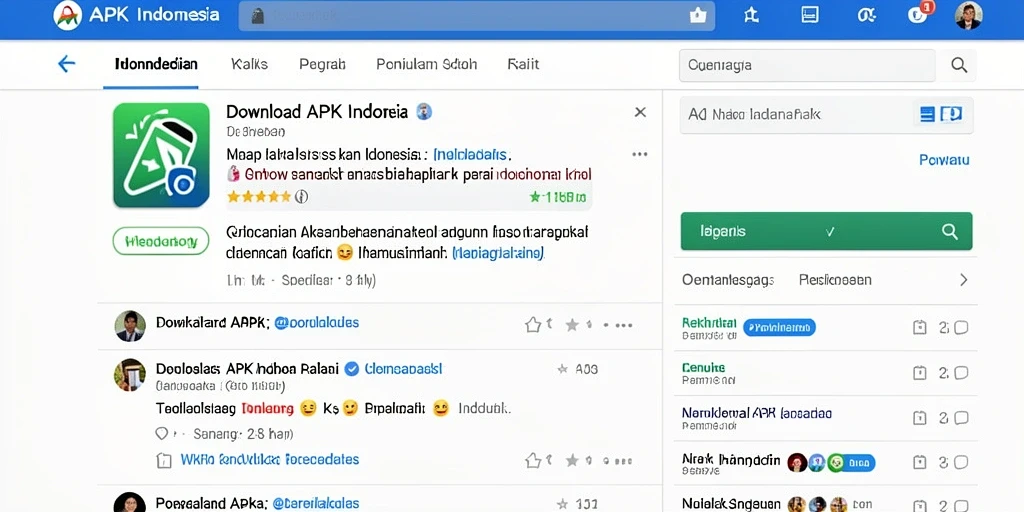Like the post with WKRo link

(533, 460)
